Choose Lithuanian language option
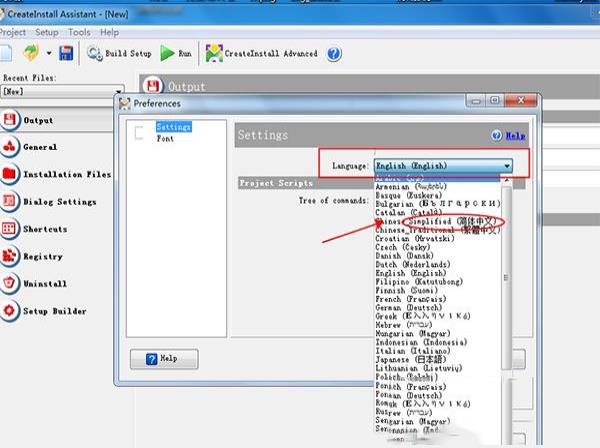600x448 pixels. point(419,368)
